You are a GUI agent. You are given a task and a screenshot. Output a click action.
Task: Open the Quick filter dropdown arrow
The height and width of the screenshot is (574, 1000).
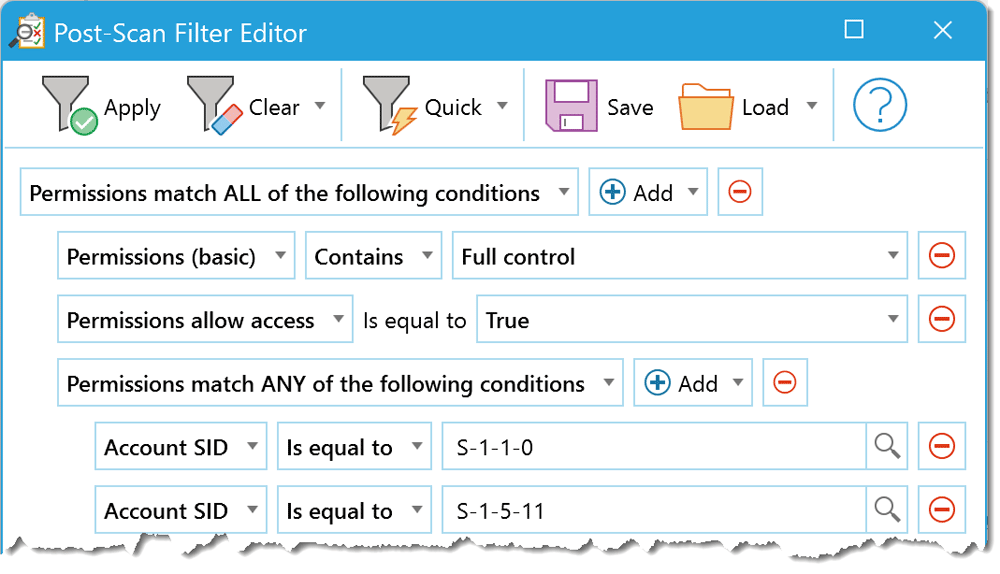[x=503, y=105]
